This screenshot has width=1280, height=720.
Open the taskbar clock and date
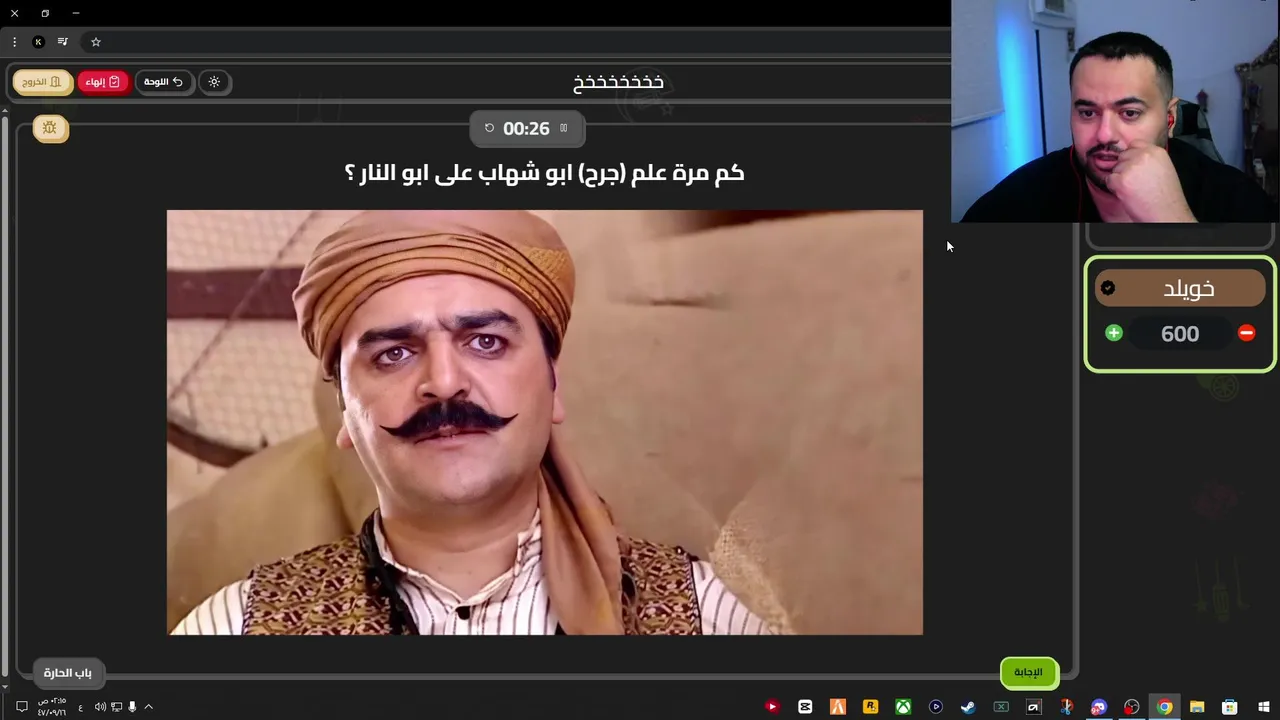(x=52, y=707)
